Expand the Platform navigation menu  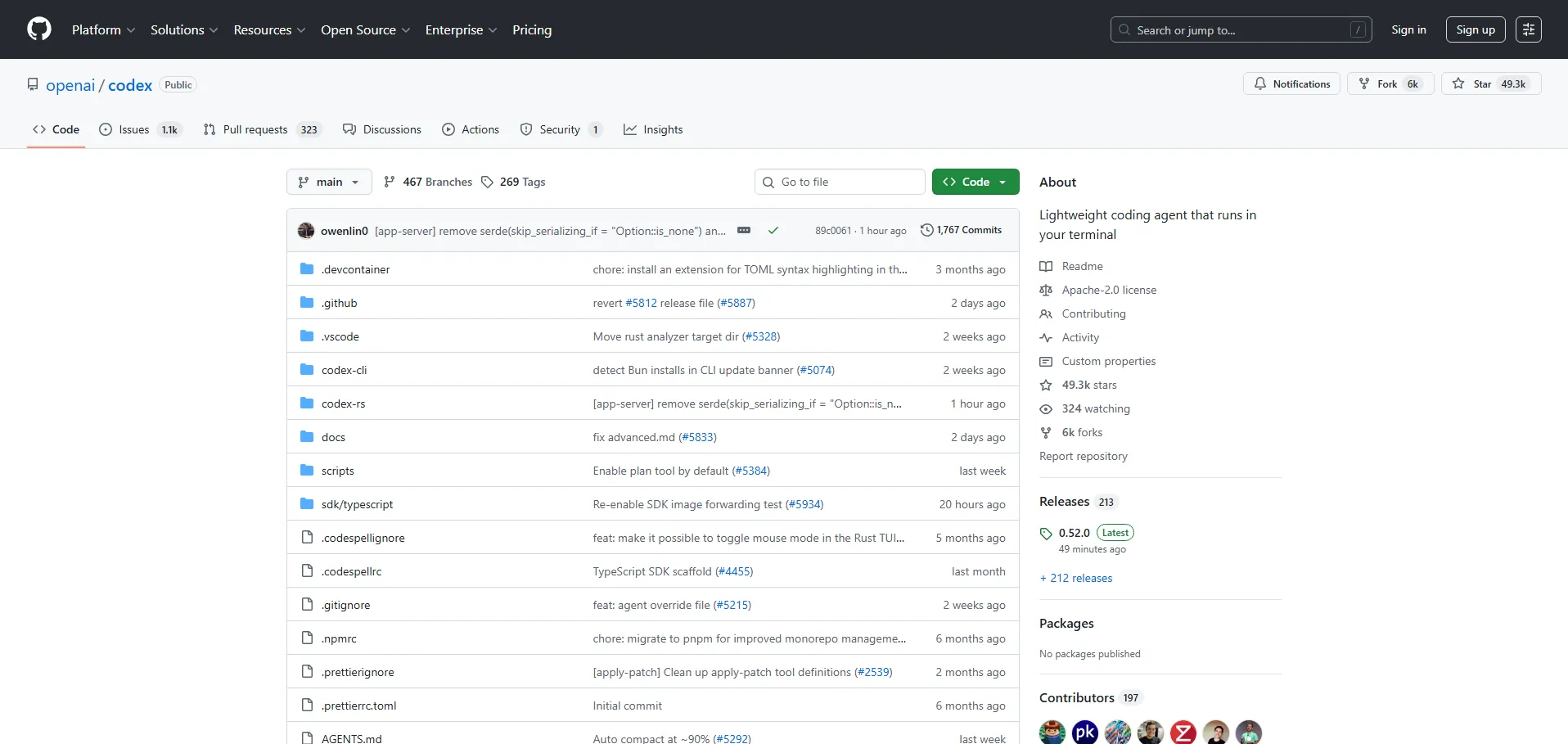pos(103,29)
